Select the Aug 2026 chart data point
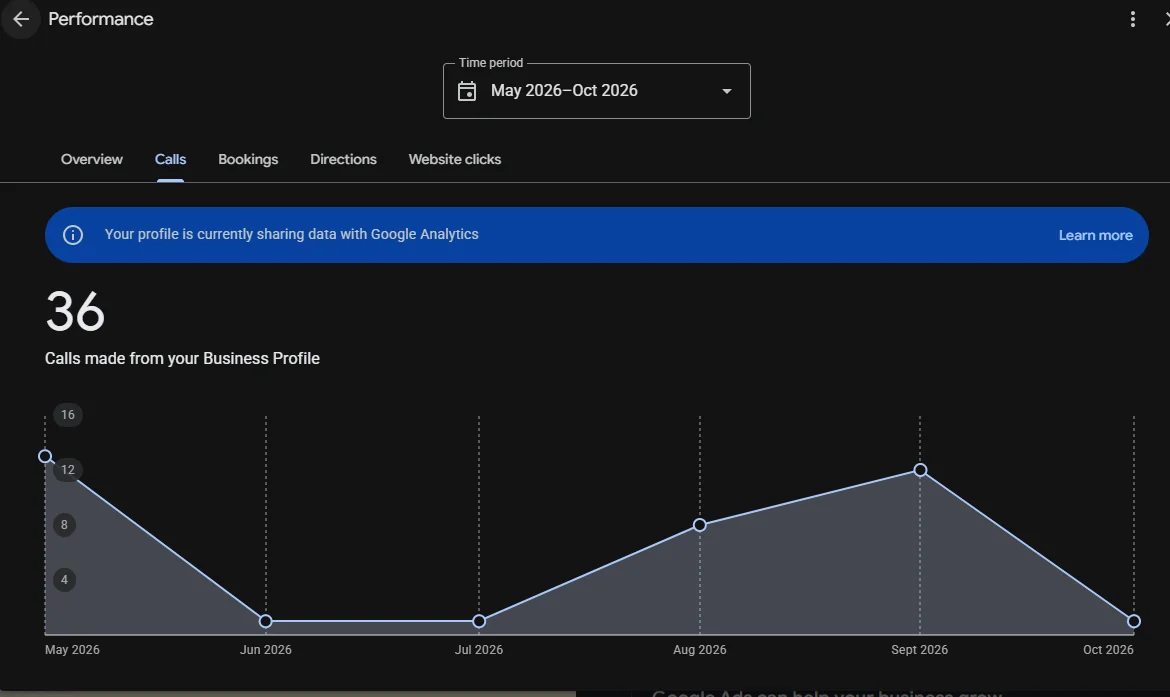Viewport: 1170px width, 697px height. pos(699,525)
